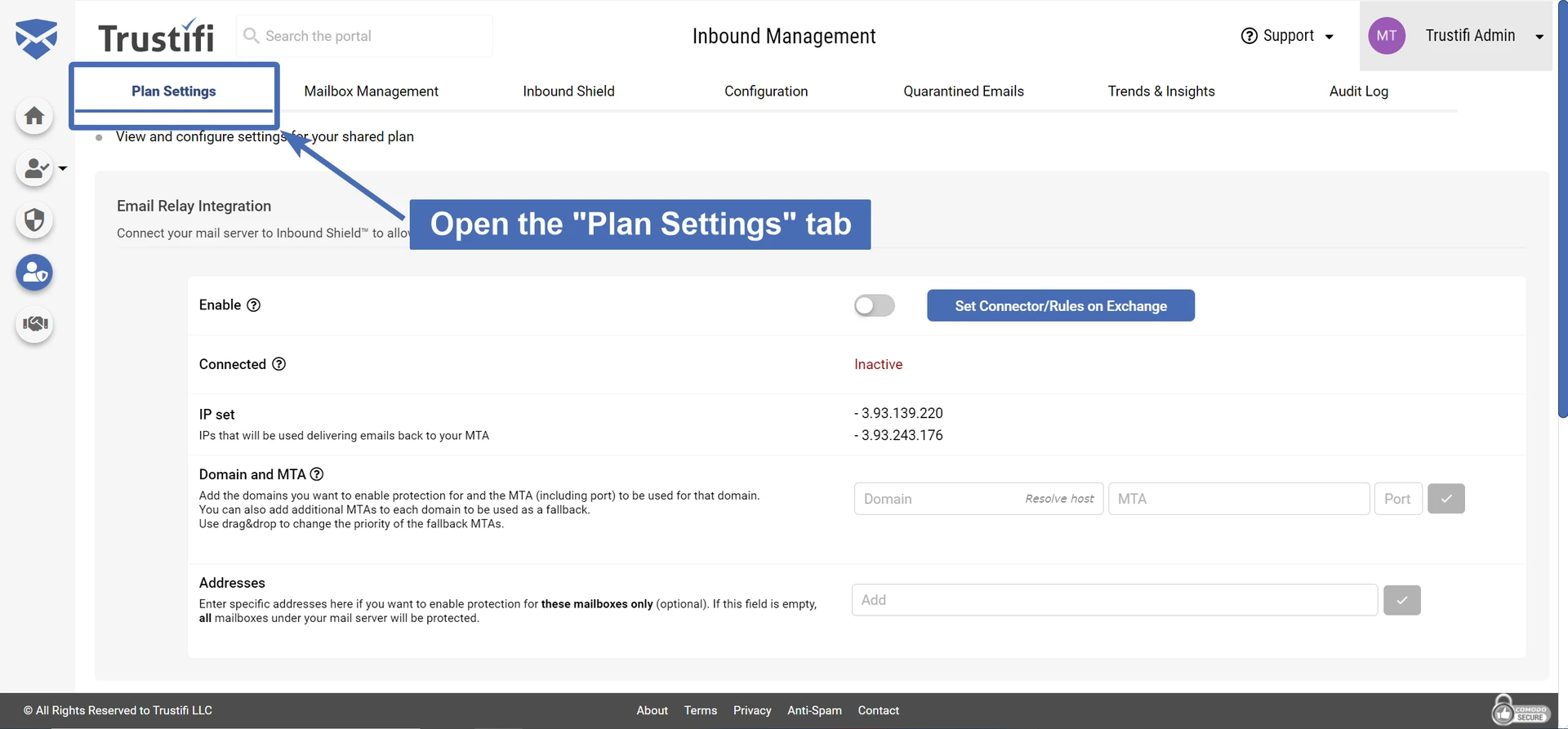Click the Inbound Management page title
The image size is (1568, 729).
pyautogui.click(x=784, y=36)
